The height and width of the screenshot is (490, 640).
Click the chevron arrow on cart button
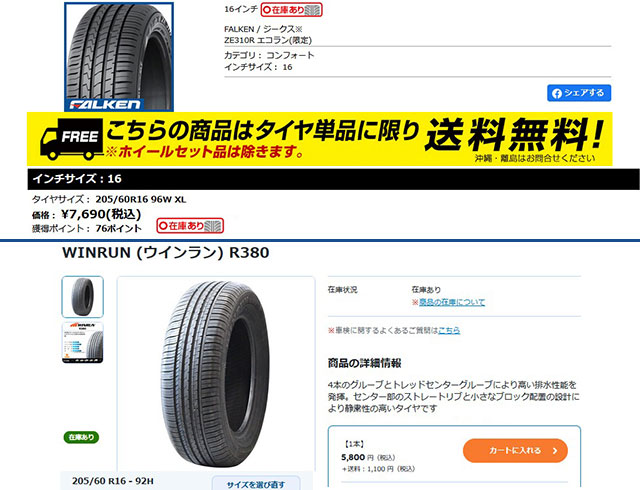[555, 451]
